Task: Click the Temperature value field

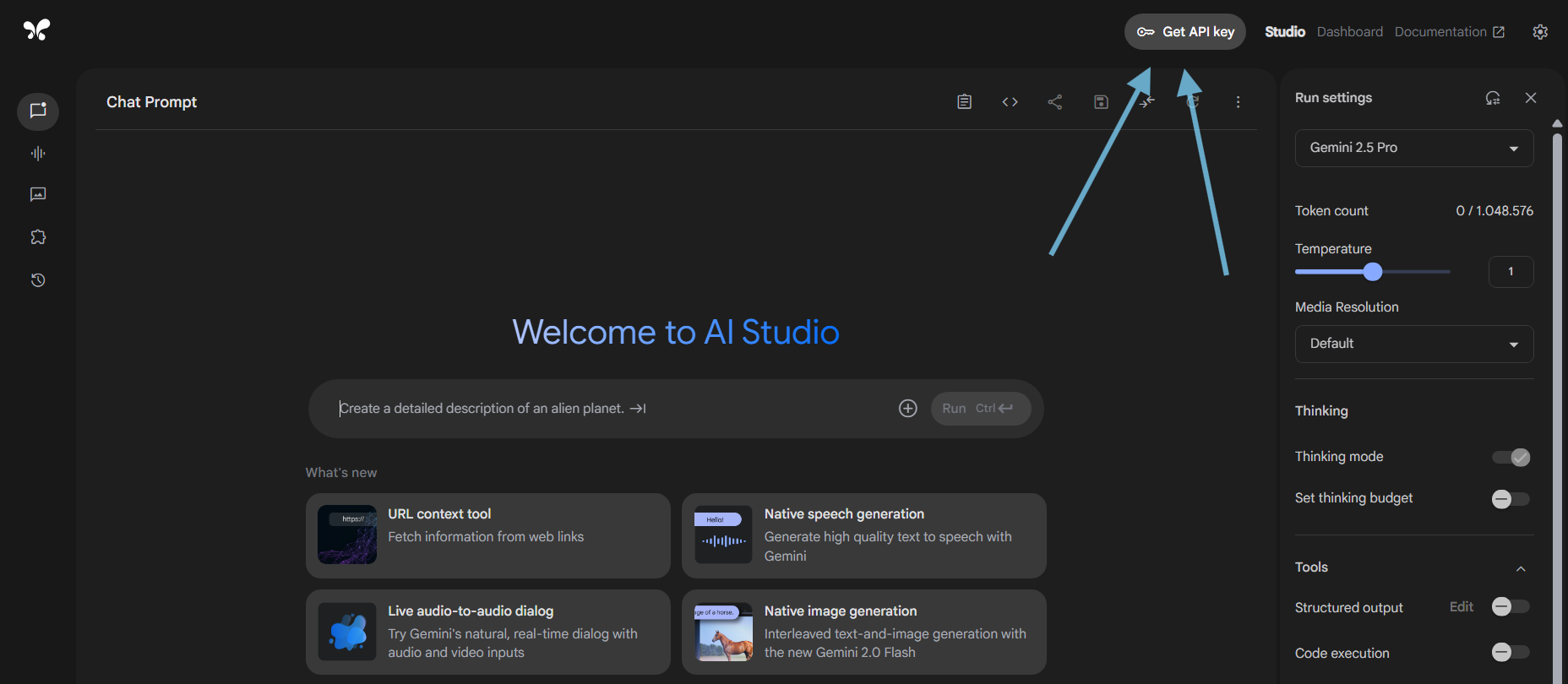Action: pyautogui.click(x=1511, y=272)
